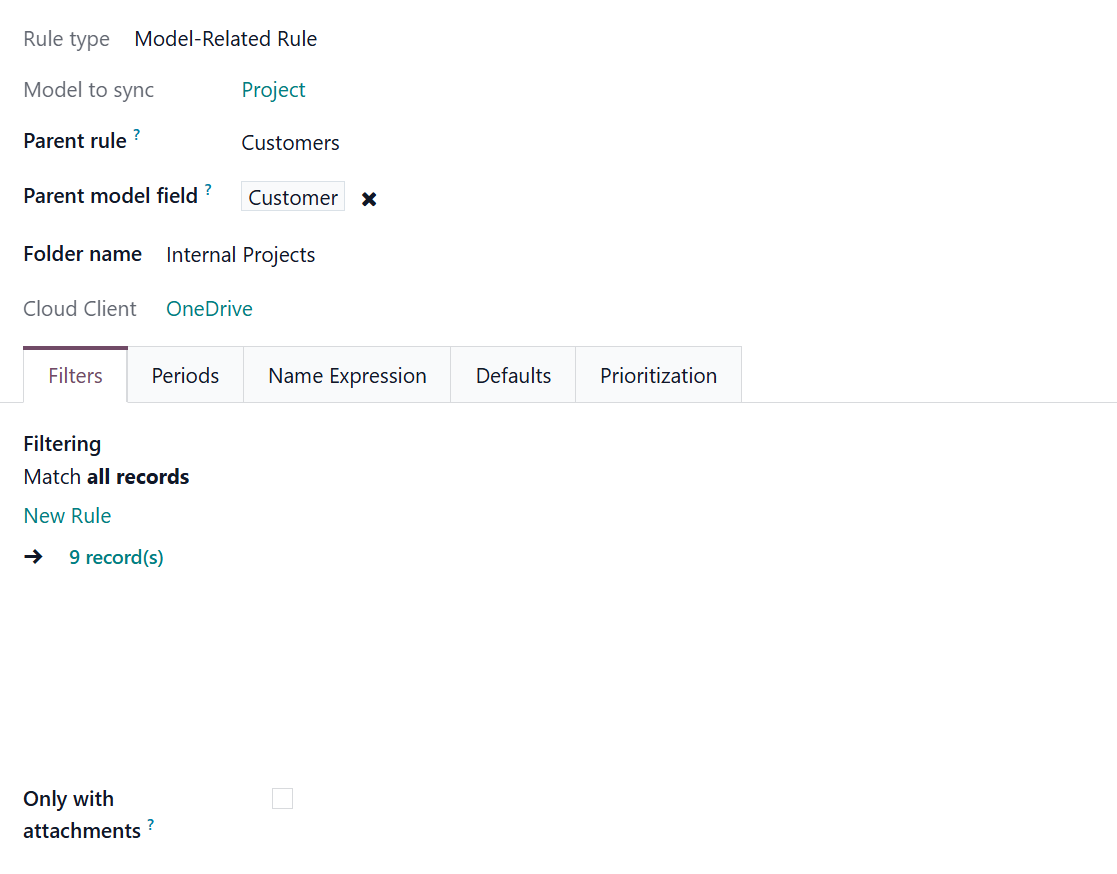
Task: Open the OneDrive cloud client link
Action: (x=209, y=309)
